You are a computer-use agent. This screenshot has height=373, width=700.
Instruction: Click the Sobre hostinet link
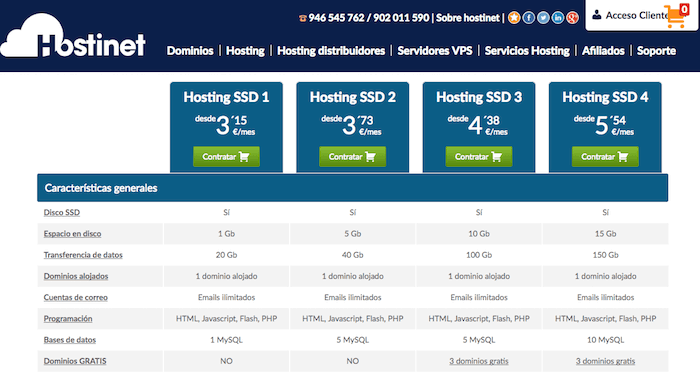[x=467, y=18]
